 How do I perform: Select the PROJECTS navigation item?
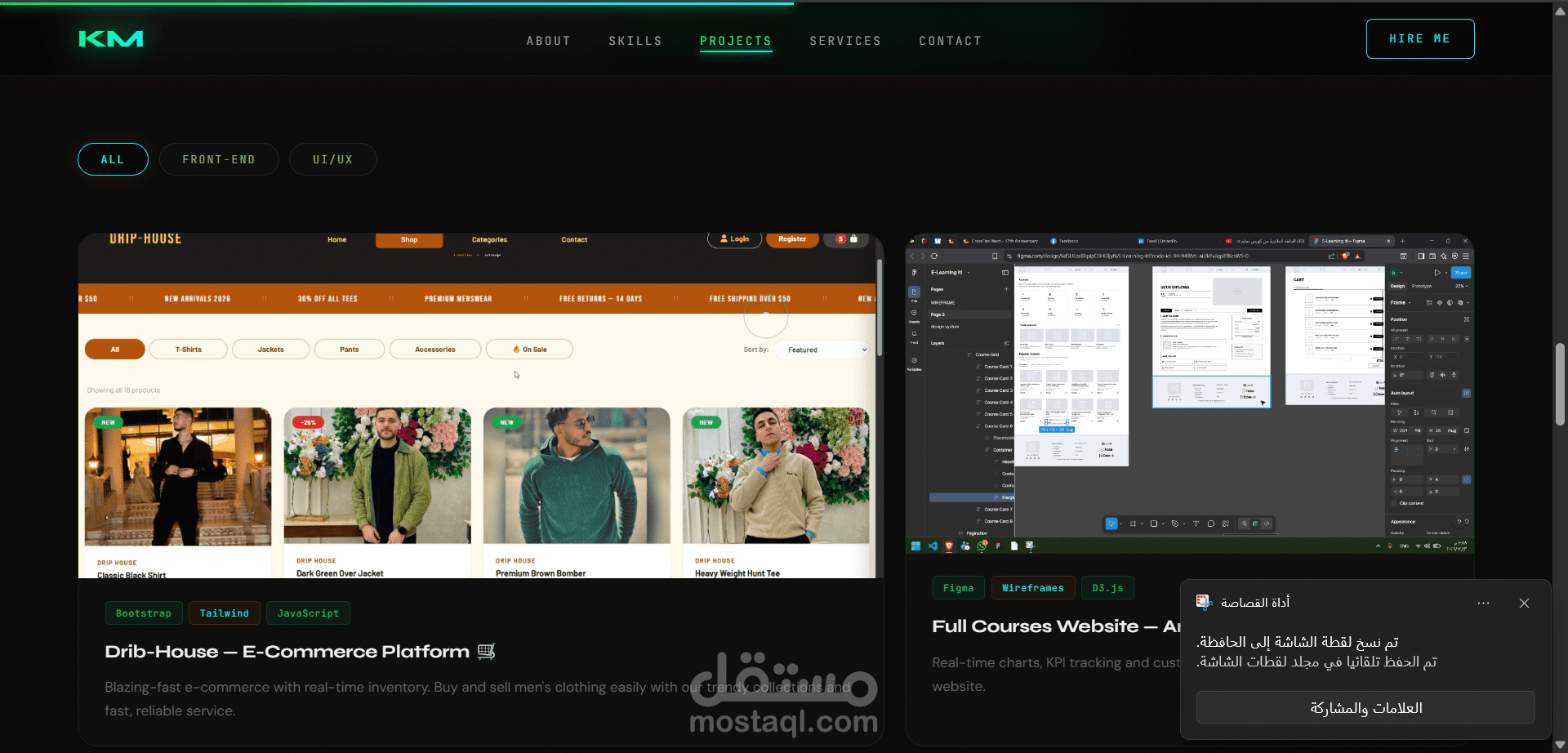click(x=736, y=41)
